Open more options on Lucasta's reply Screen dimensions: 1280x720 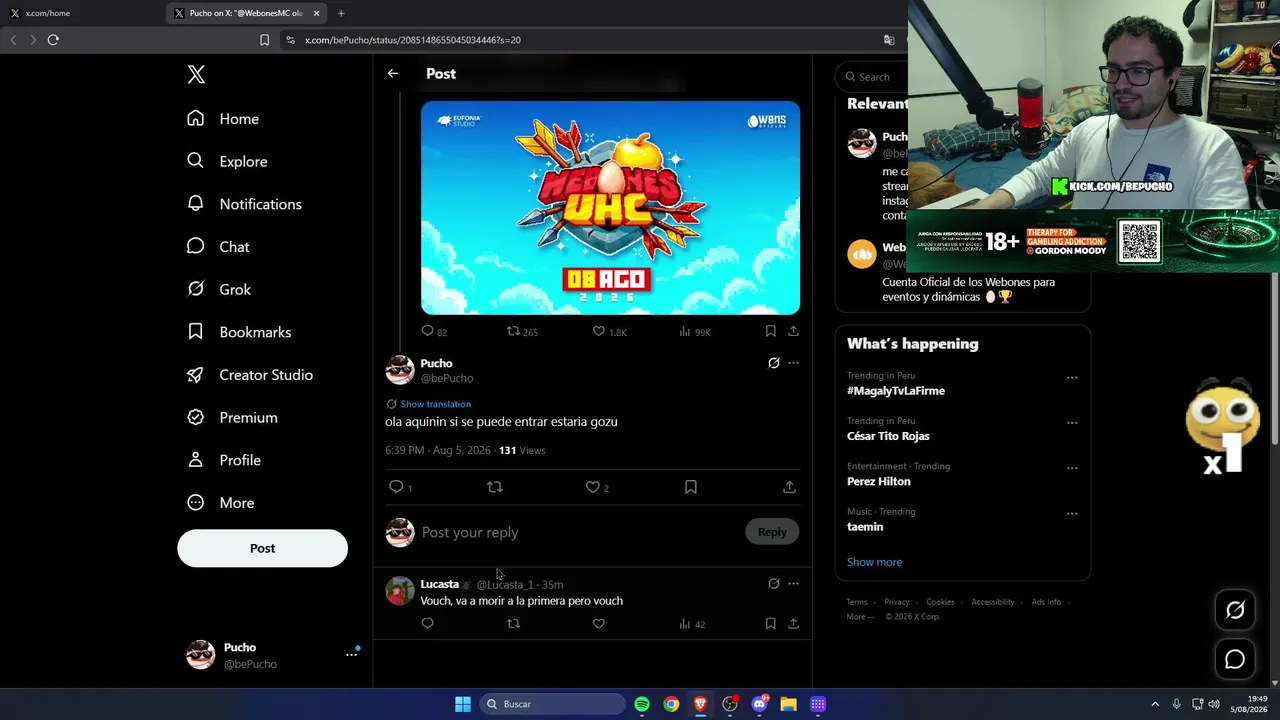[x=793, y=584]
